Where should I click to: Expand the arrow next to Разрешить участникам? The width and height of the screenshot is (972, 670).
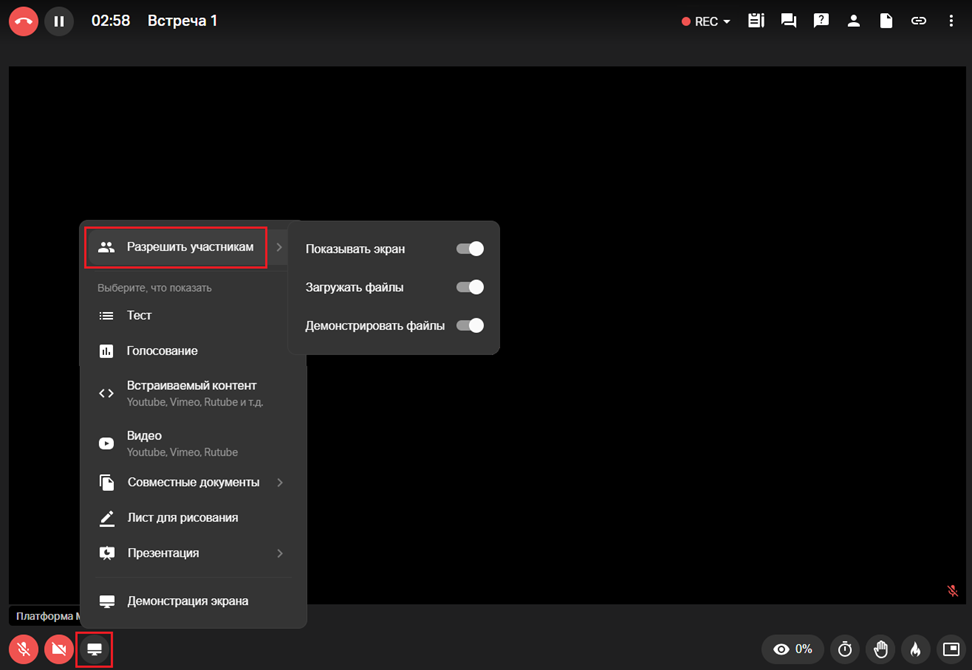point(279,247)
